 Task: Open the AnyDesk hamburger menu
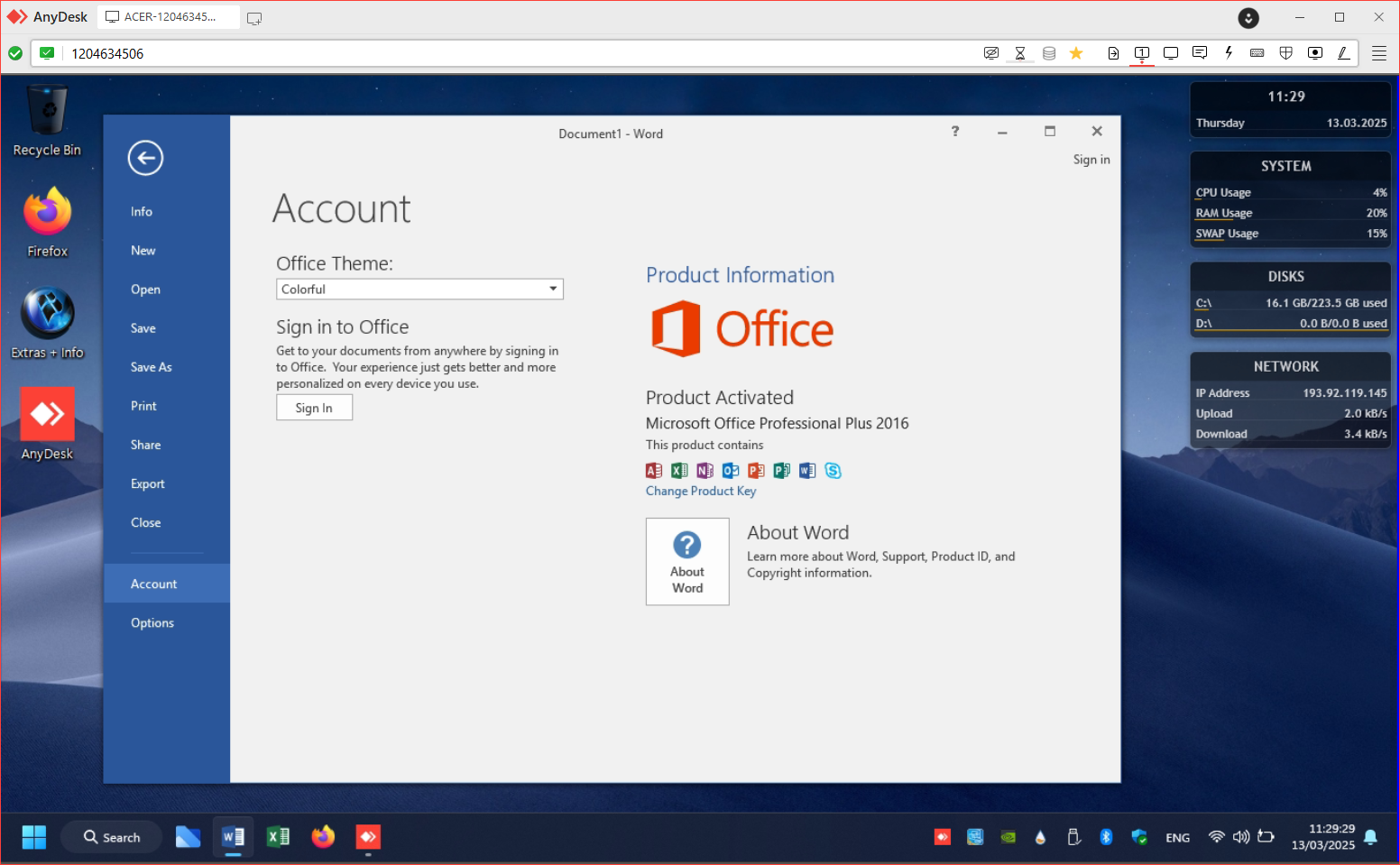[x=1379, y=53]
